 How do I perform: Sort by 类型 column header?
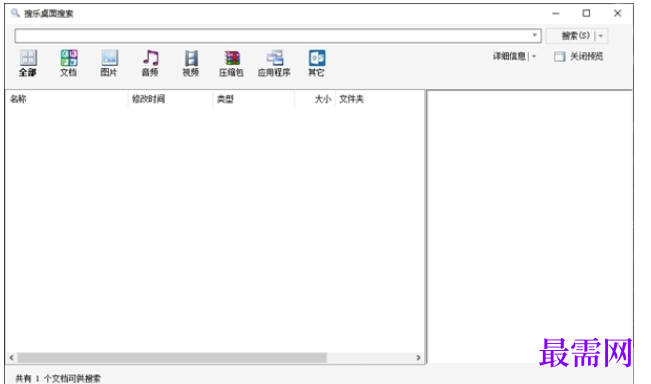(254, 99)
